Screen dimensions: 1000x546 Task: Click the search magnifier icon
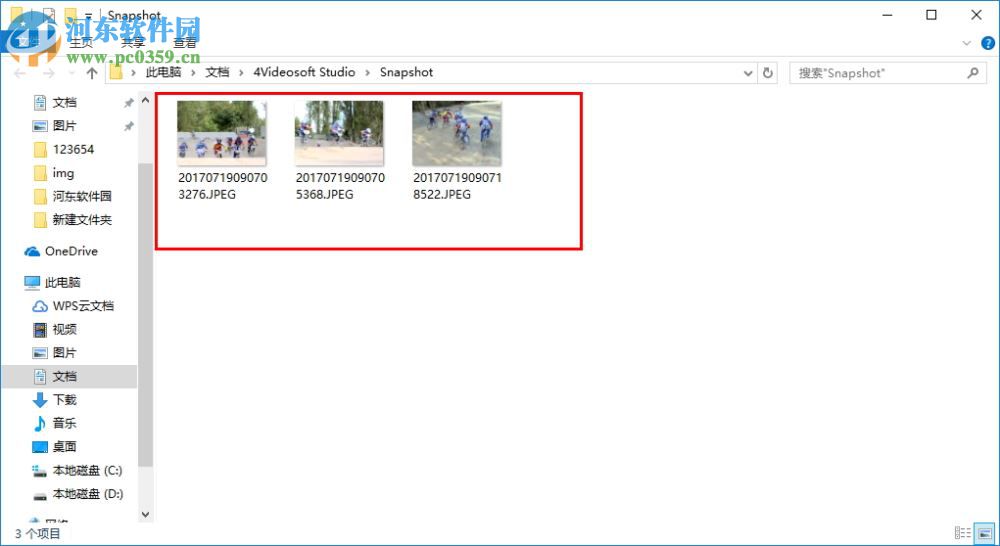(x=973, y=73)
